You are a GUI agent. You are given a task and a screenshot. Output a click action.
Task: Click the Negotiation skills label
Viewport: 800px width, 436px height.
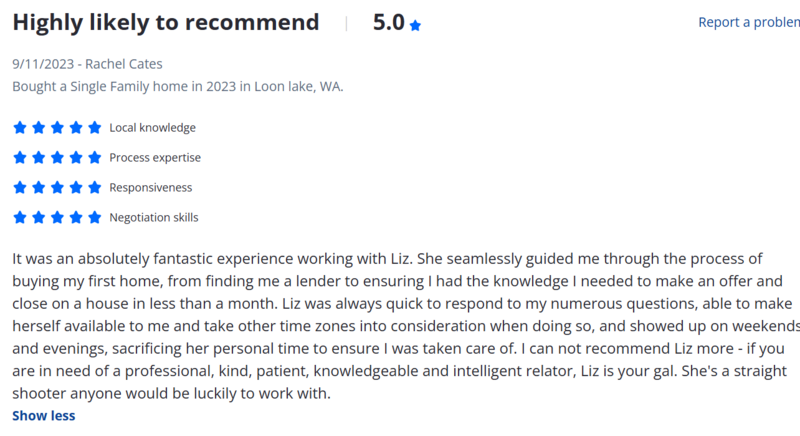154,217
